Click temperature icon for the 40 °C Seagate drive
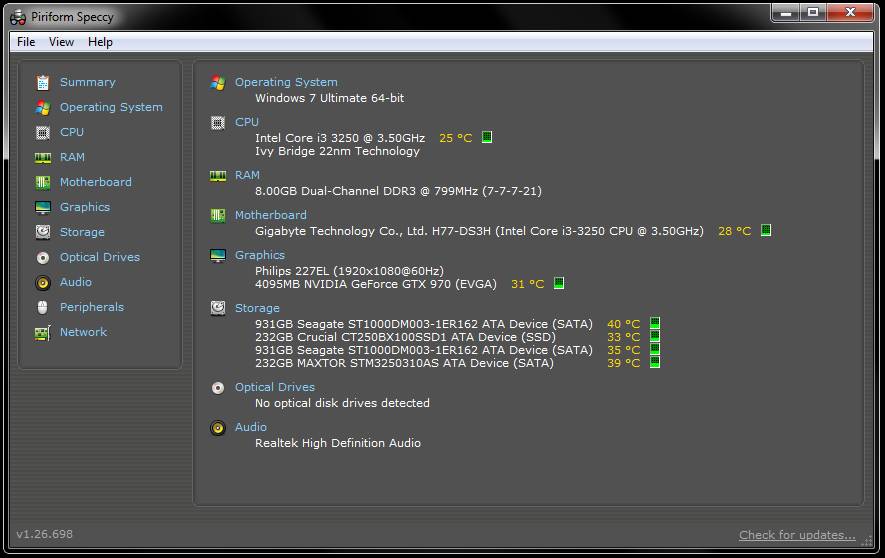Image resolution: width=885 pixels, height=558 pixels. pos(655,323)
